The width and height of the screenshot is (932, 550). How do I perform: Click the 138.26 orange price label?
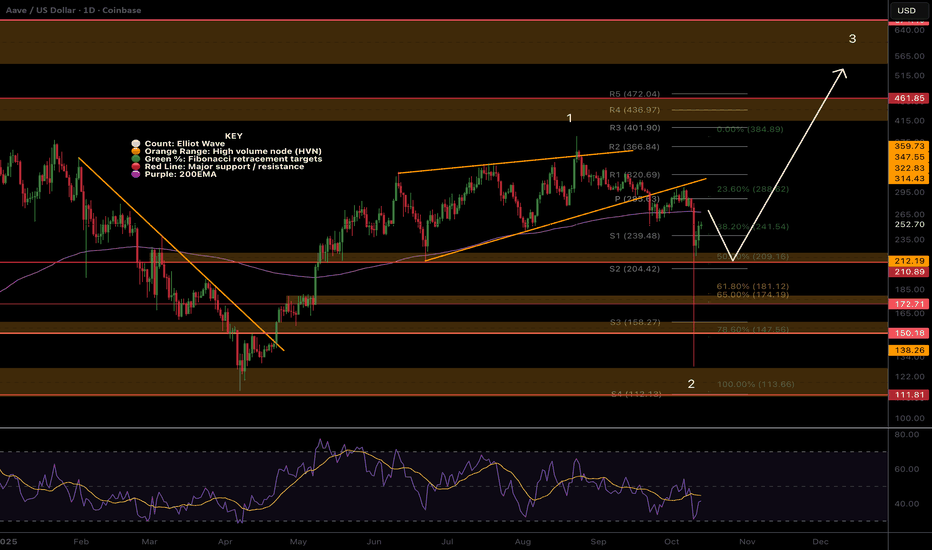(x=908, y=351)
